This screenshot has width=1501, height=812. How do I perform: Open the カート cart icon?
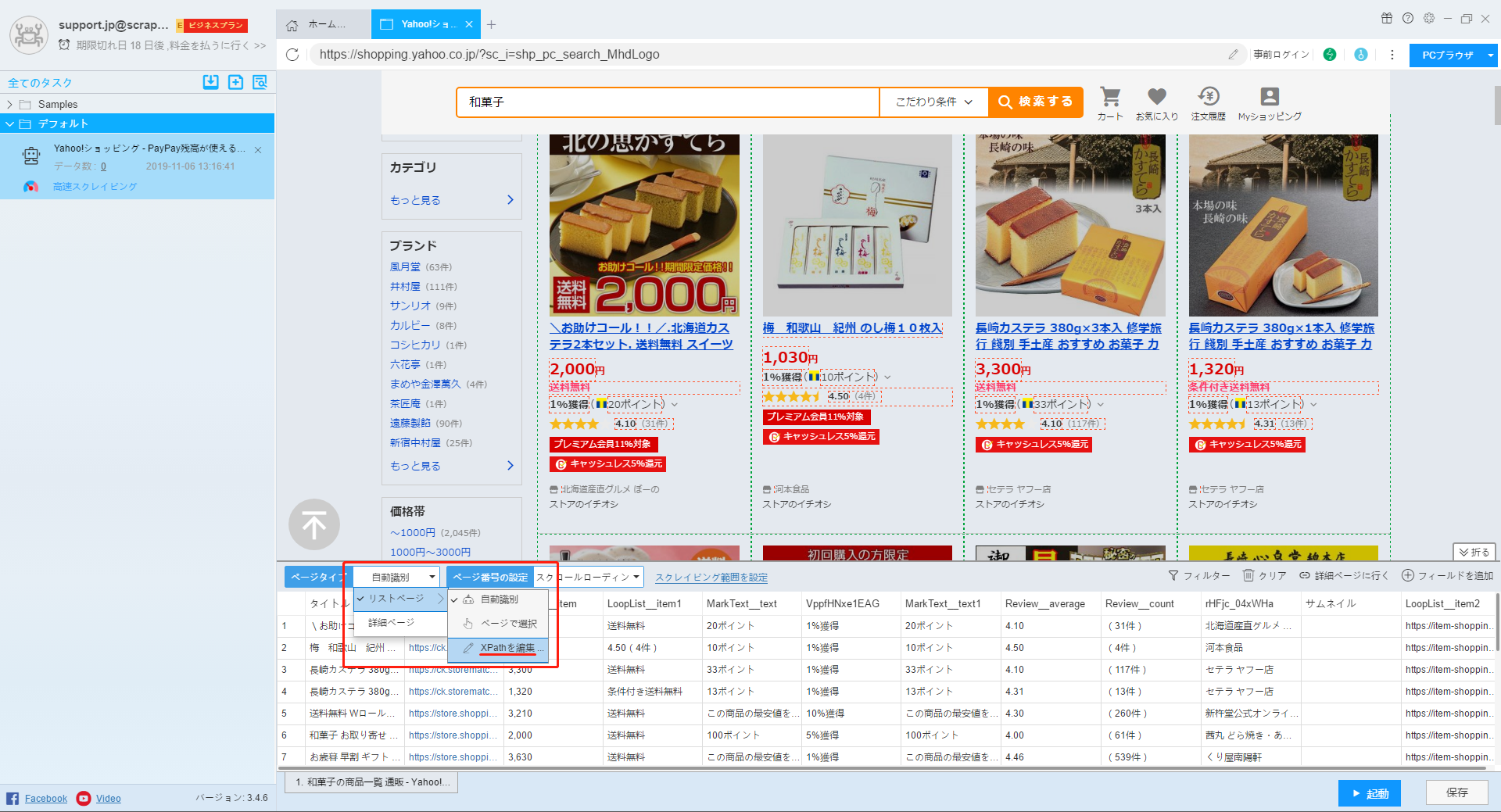1109,103
